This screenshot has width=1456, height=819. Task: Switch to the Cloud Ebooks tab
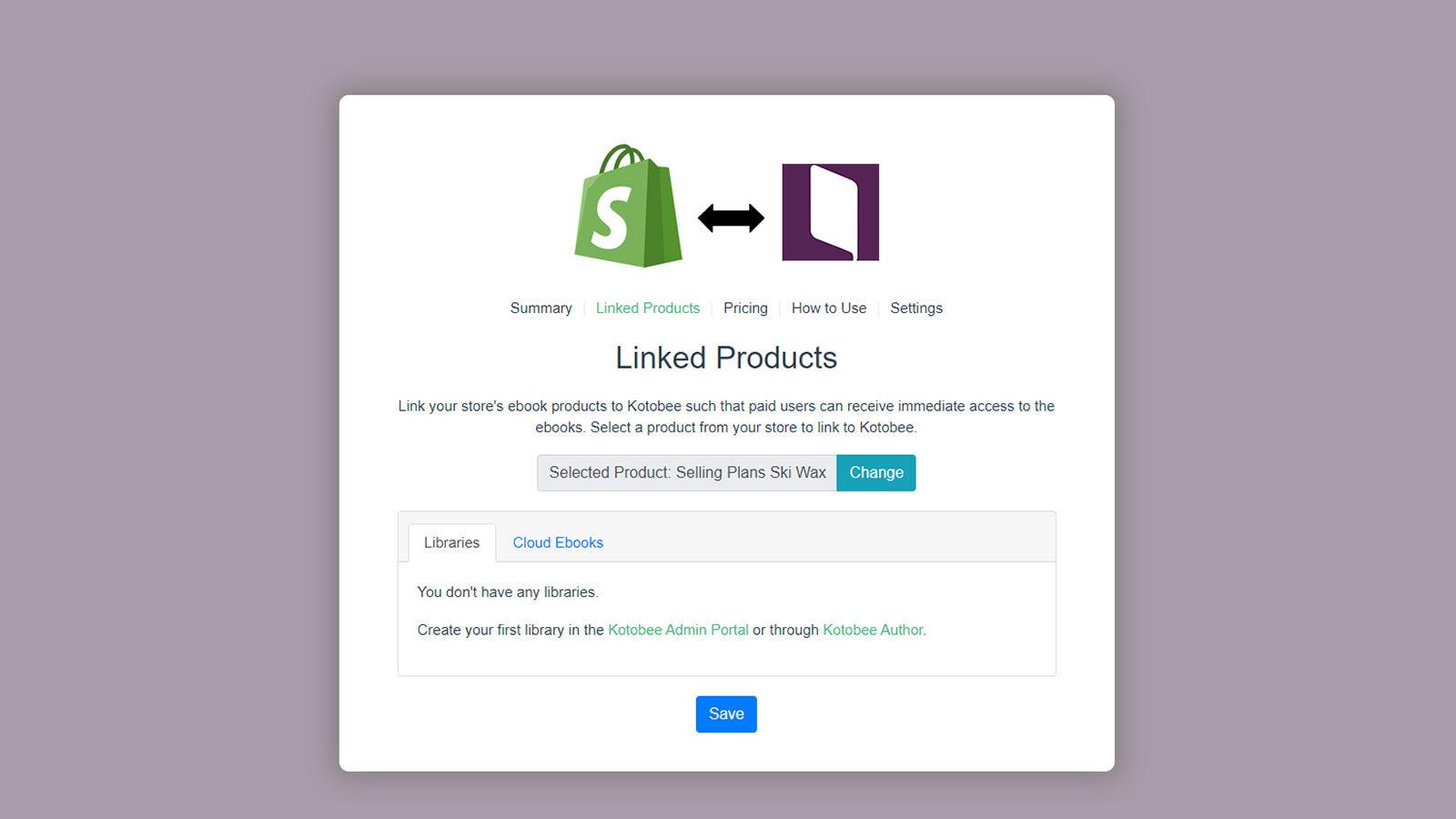(x=558, y=542)
